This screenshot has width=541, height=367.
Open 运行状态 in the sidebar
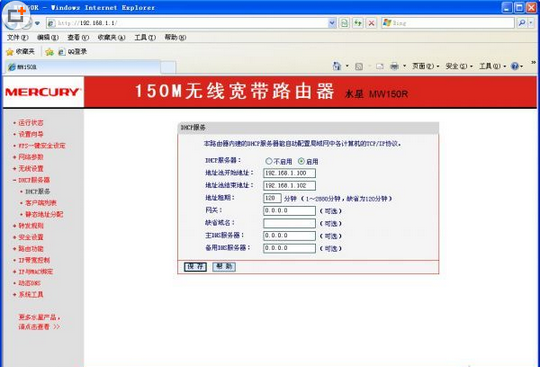pos(31,123)
